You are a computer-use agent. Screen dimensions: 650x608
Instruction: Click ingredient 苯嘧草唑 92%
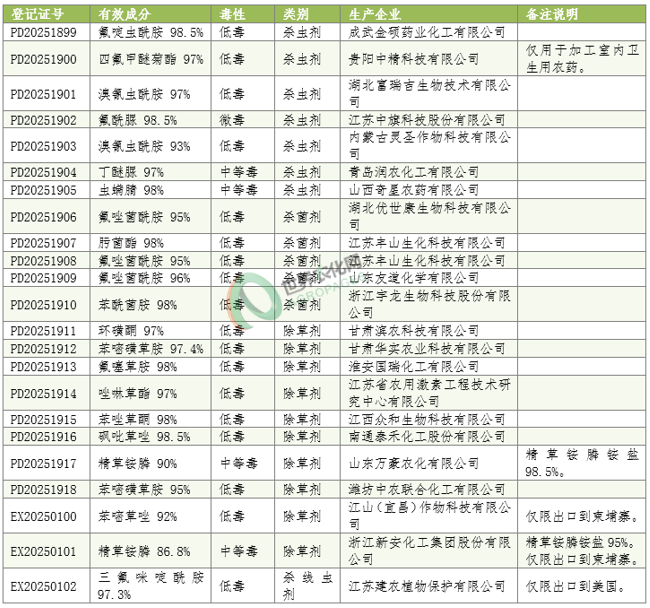coord(138,516)
